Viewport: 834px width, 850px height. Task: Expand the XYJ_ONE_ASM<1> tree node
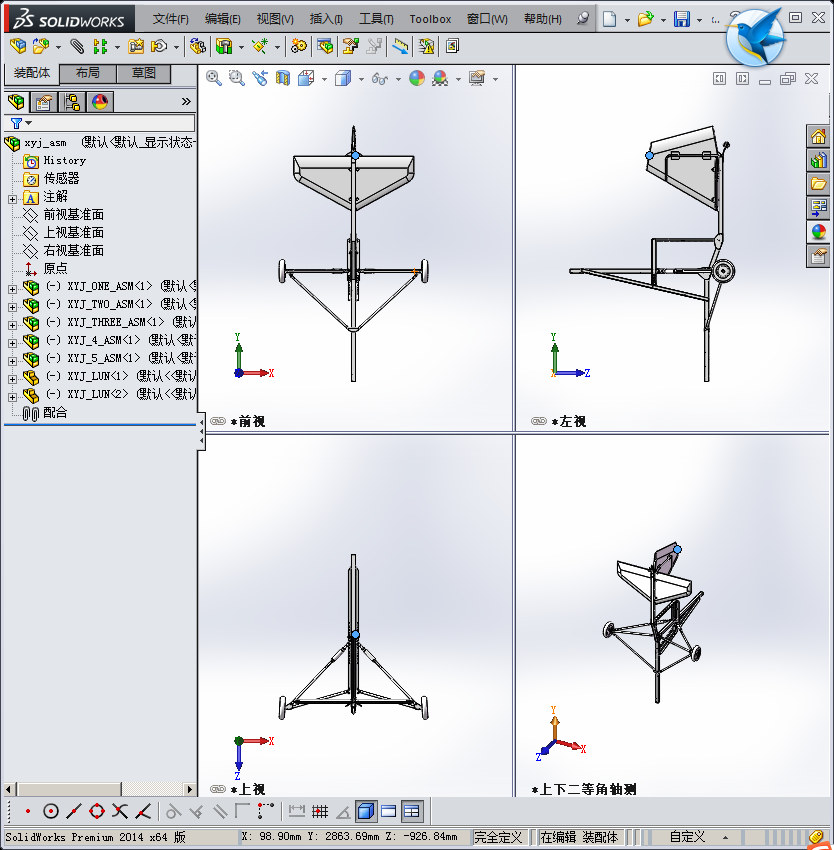[x=12, y=287]
